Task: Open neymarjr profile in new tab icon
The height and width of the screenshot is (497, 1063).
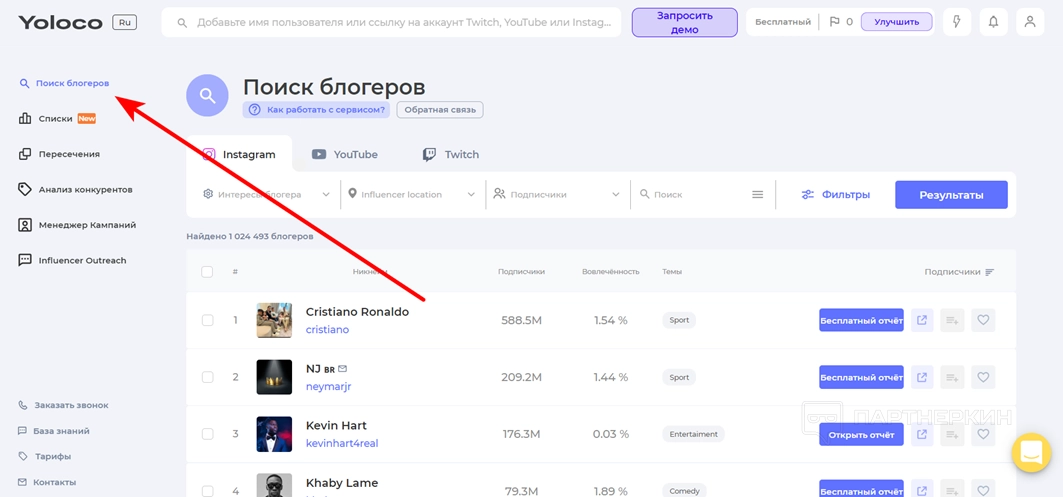Action: tap(922, 377)
